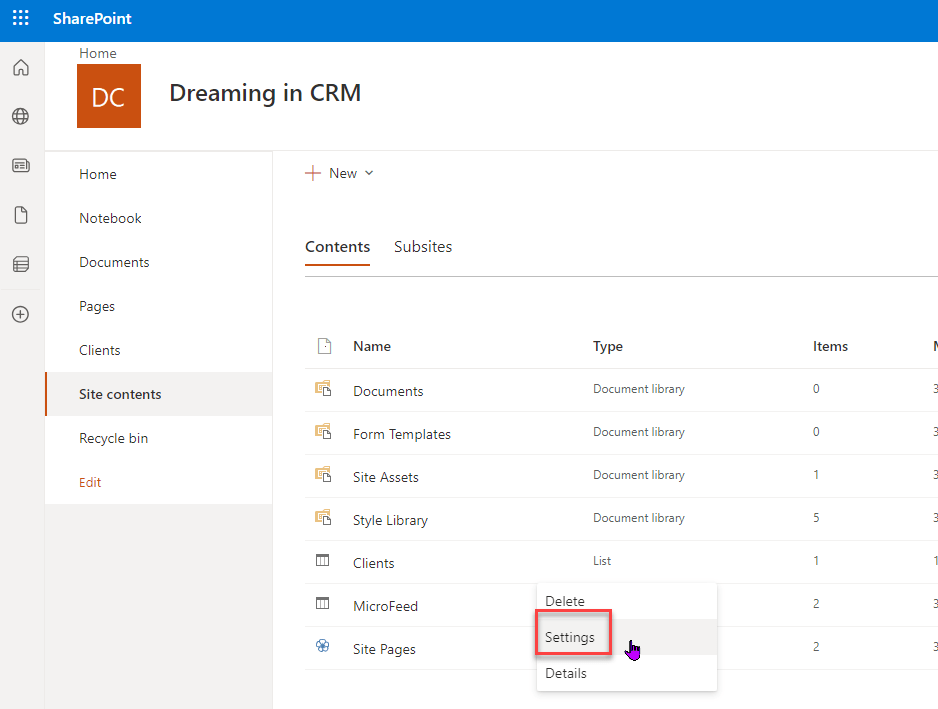Choose Delete from the context menu

pyautogui.click(x=564, y=600)
